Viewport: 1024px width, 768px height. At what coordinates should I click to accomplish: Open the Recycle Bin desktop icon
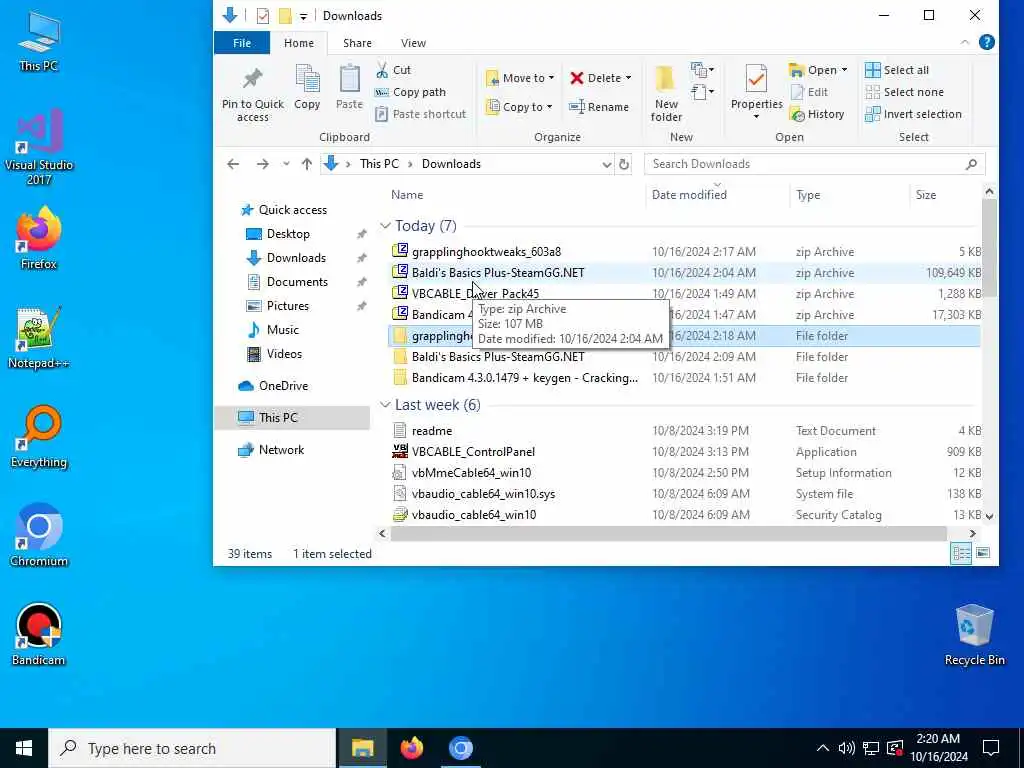(x=974, y=634)
